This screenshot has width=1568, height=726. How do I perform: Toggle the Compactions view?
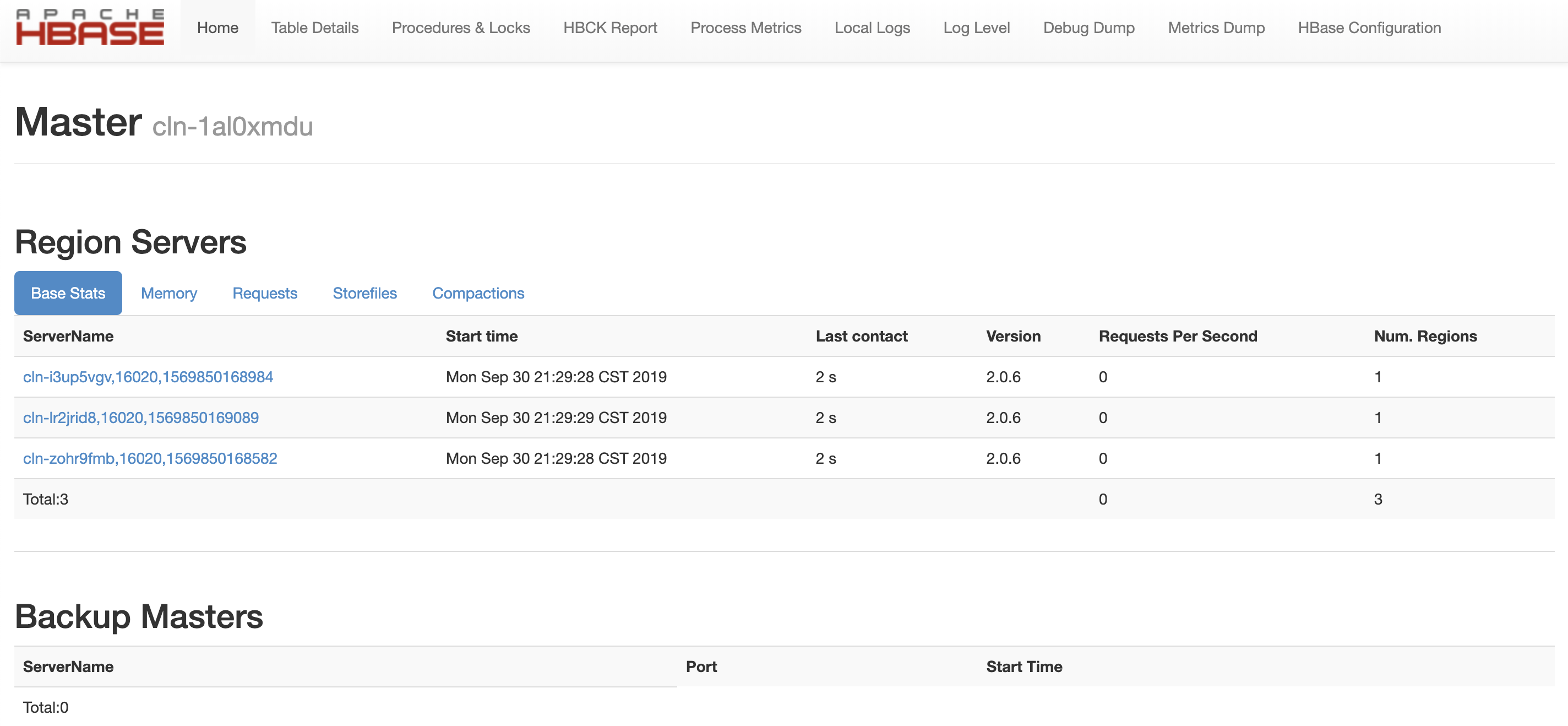click(x=478, y=292)
